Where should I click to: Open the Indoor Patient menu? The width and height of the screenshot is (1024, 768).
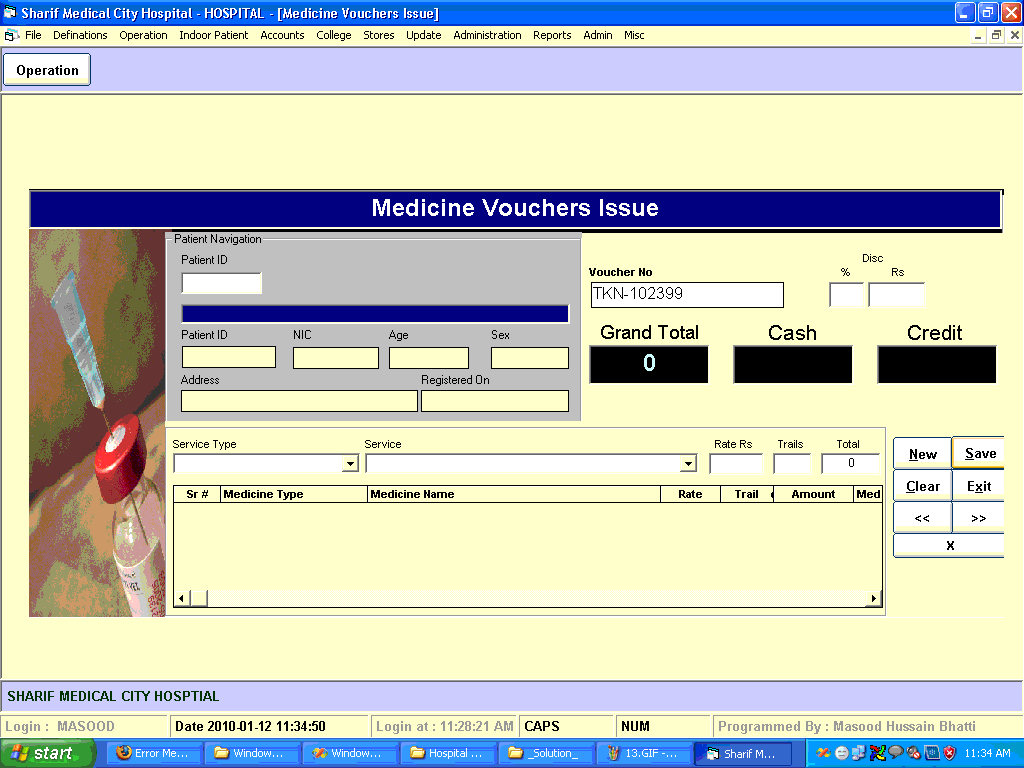click(213, 35)
